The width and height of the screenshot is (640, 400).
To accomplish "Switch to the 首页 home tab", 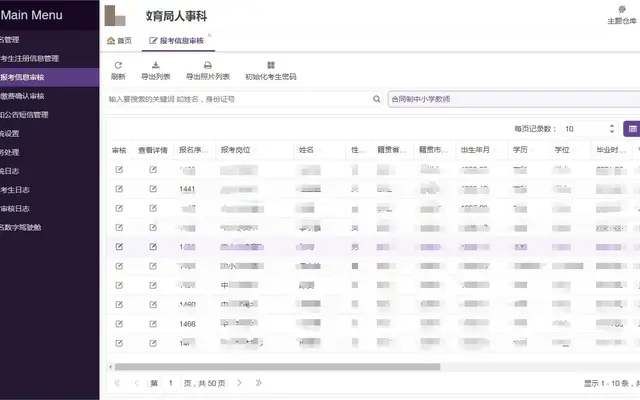I will 119,40.
